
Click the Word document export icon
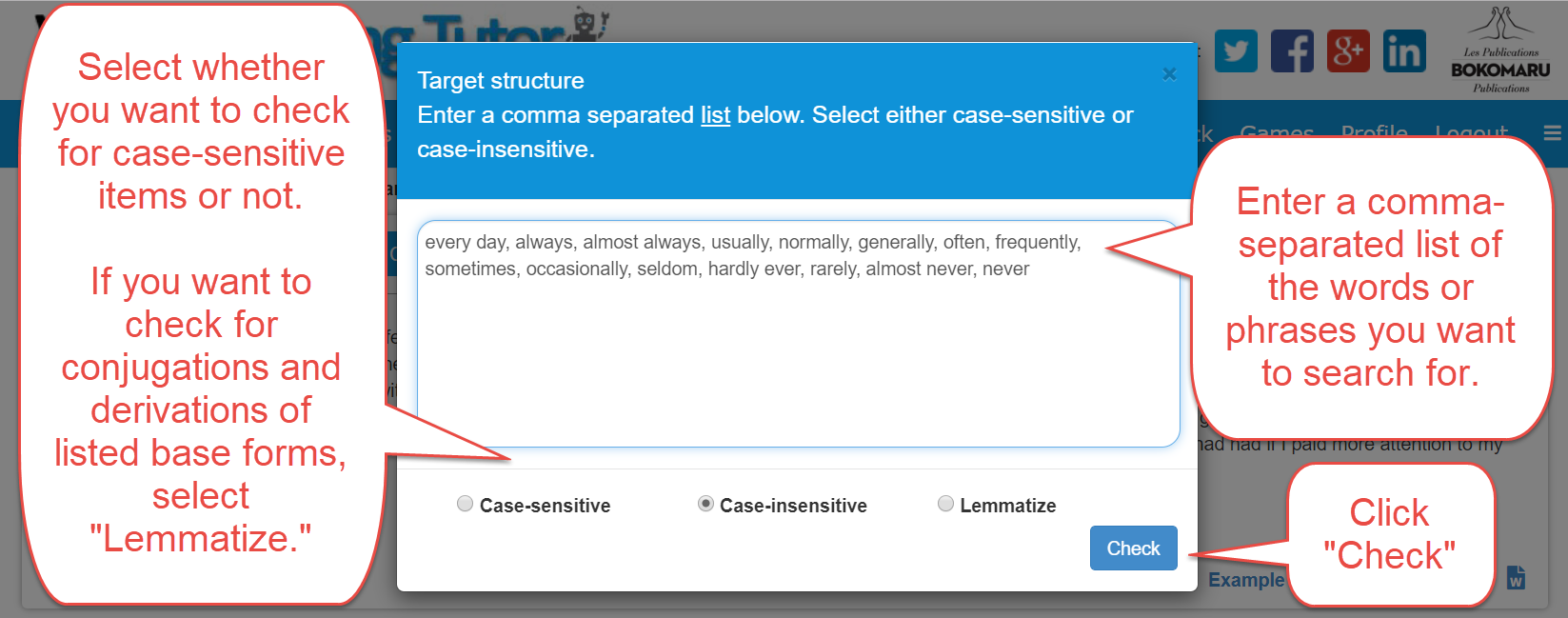(x=1517, y=577)
